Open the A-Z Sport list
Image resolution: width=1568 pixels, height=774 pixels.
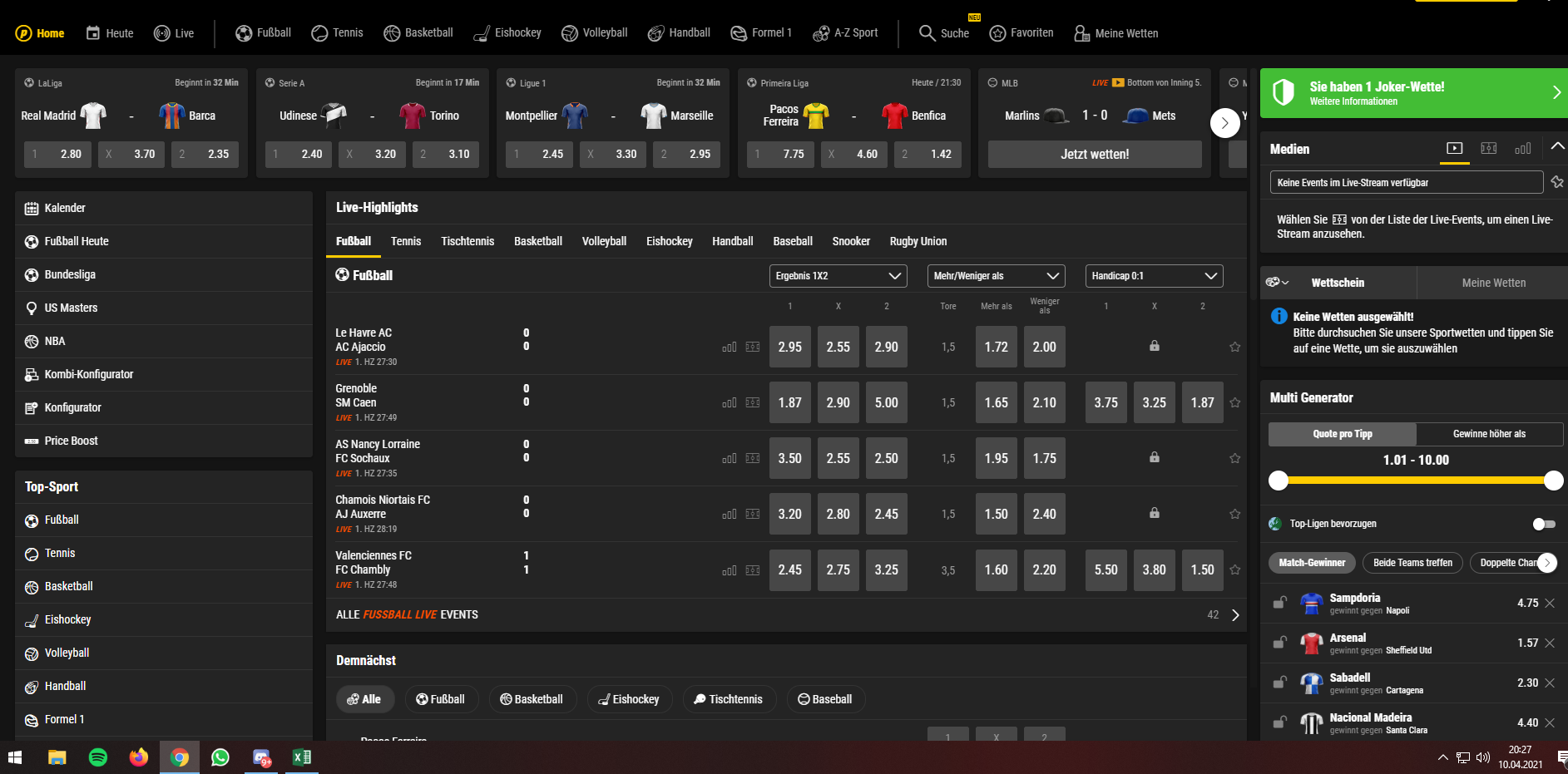[845, 33]
